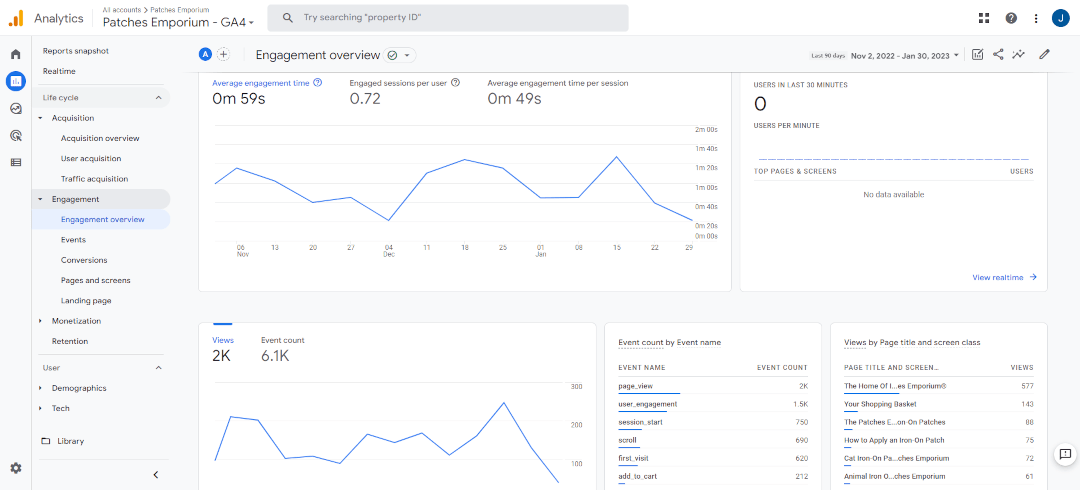Open the Advertising icon in left rail

pyautogui.click(x=15, y=136)
